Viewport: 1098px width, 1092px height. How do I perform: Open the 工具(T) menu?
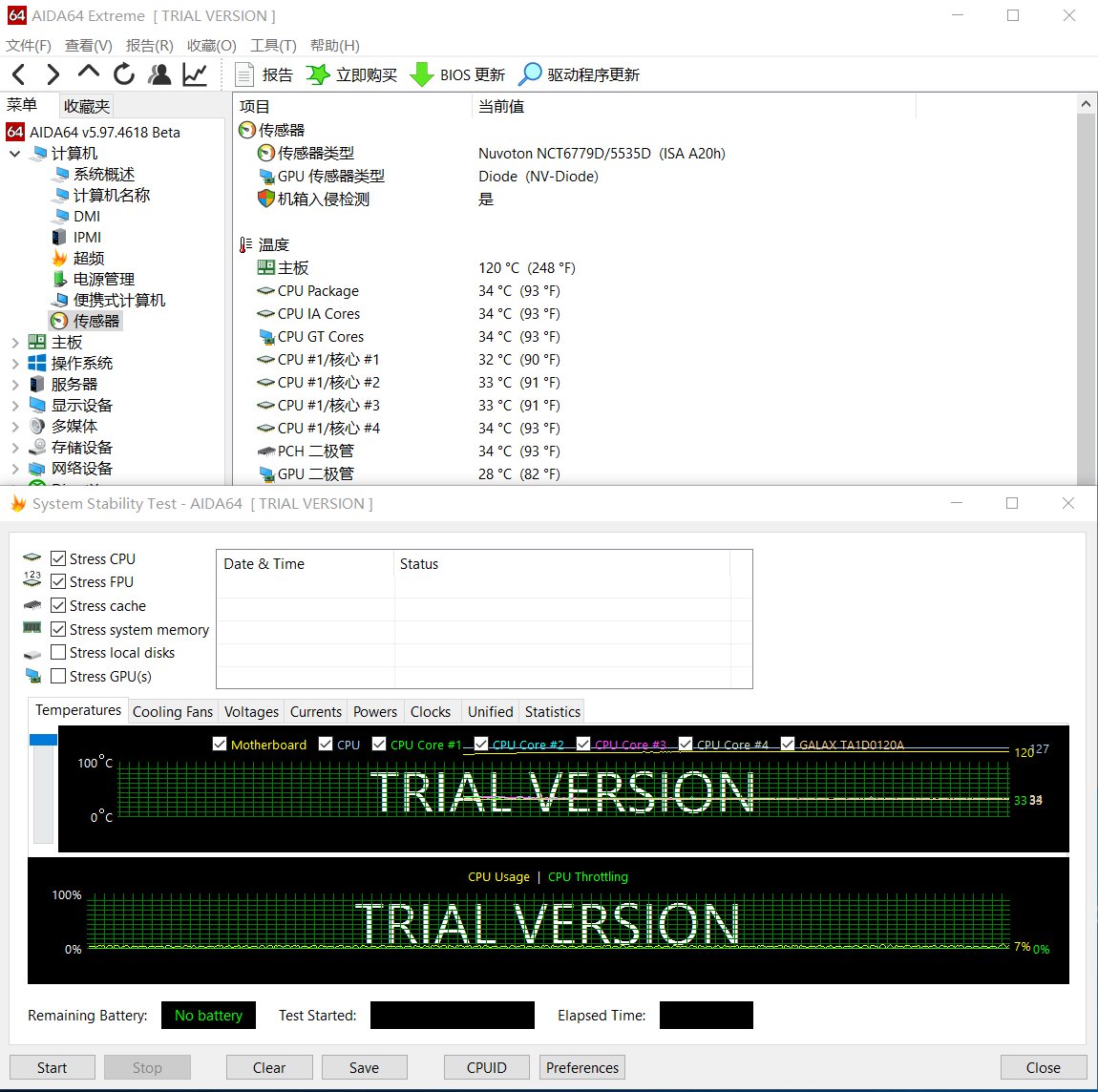pos(274,46)
